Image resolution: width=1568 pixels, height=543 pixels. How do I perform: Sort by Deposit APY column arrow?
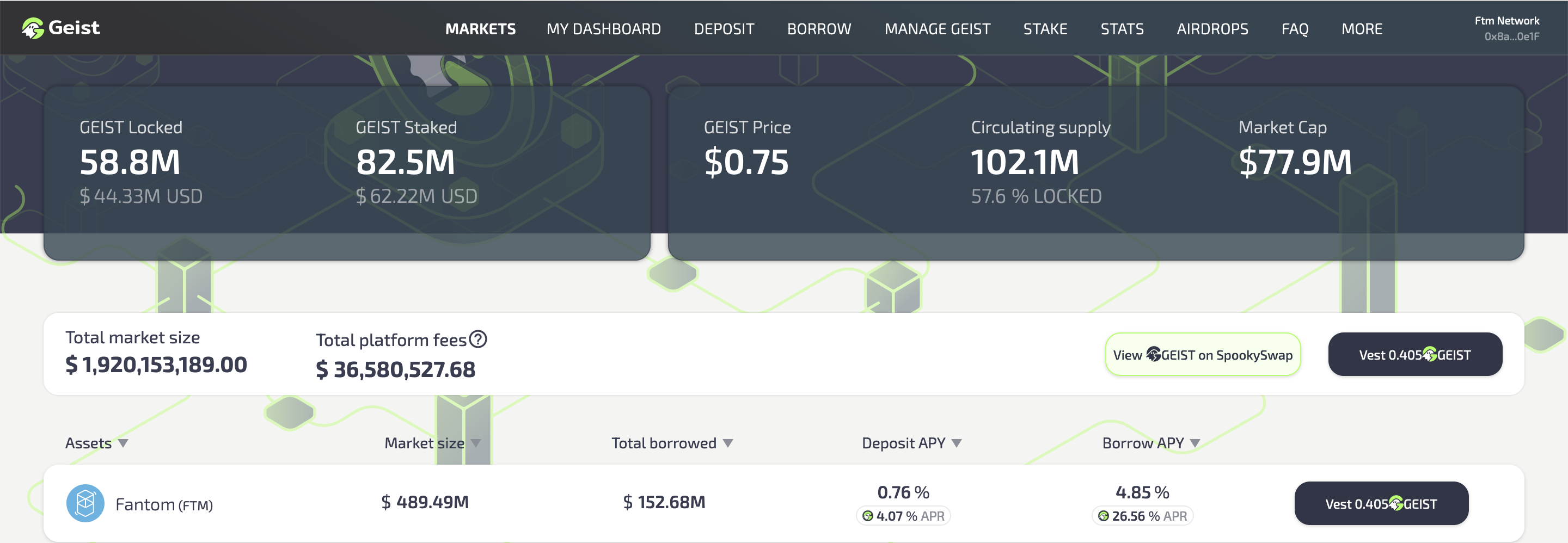[x=957, y=443]
